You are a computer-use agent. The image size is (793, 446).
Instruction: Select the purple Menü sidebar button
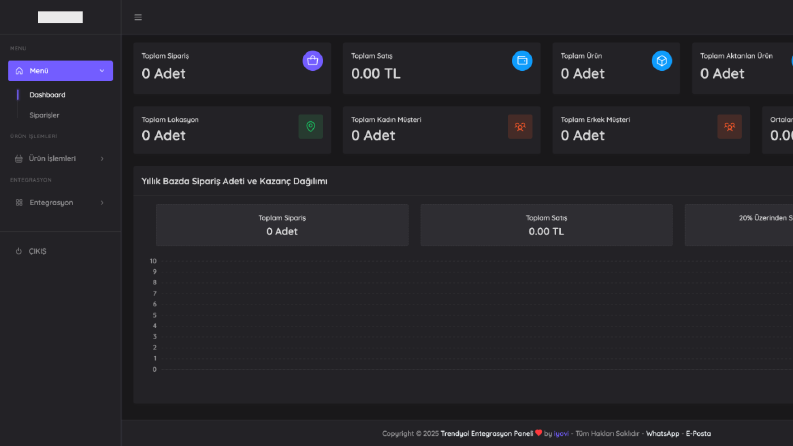[x=60, y=71]
